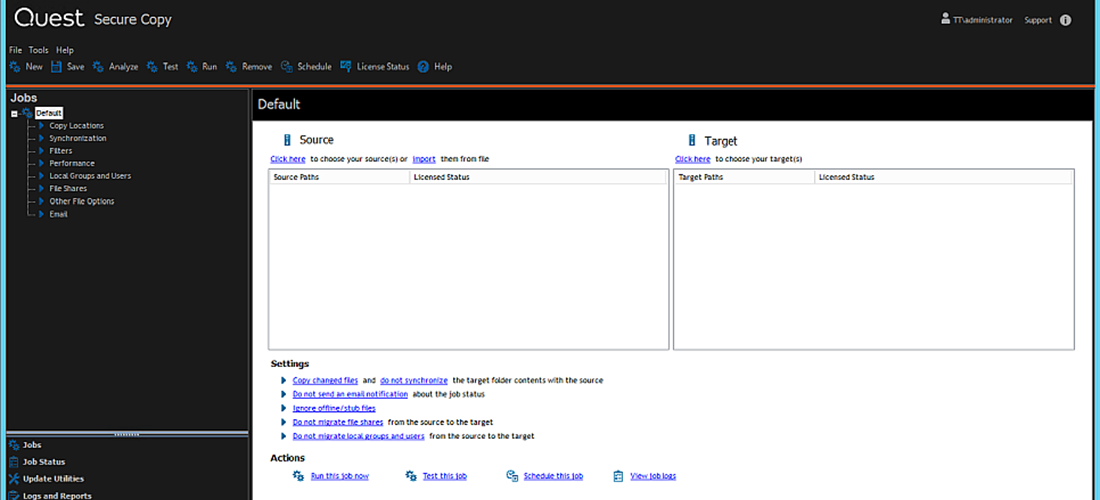Click the Run this job now gear icon

pos(297,475)
